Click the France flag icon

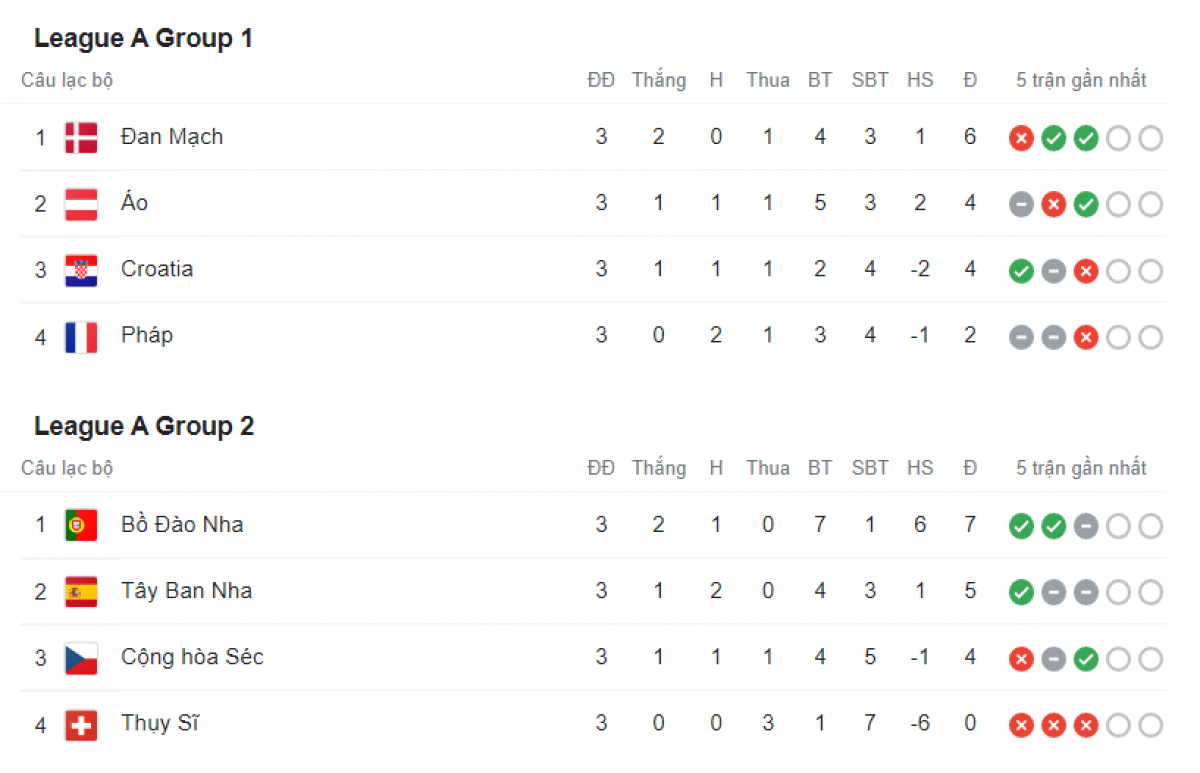(x=81, y=337)
